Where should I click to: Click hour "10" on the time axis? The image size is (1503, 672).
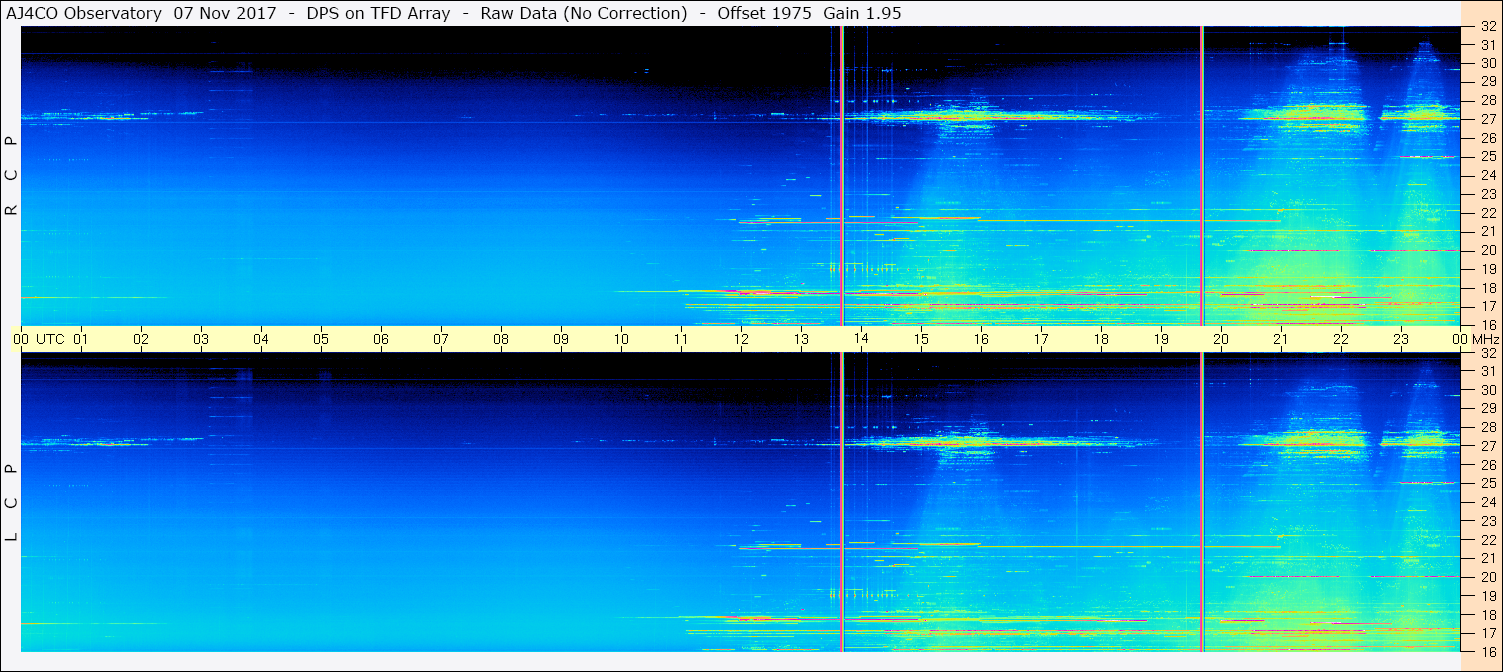pyautogui.click(x=621, y=339)
